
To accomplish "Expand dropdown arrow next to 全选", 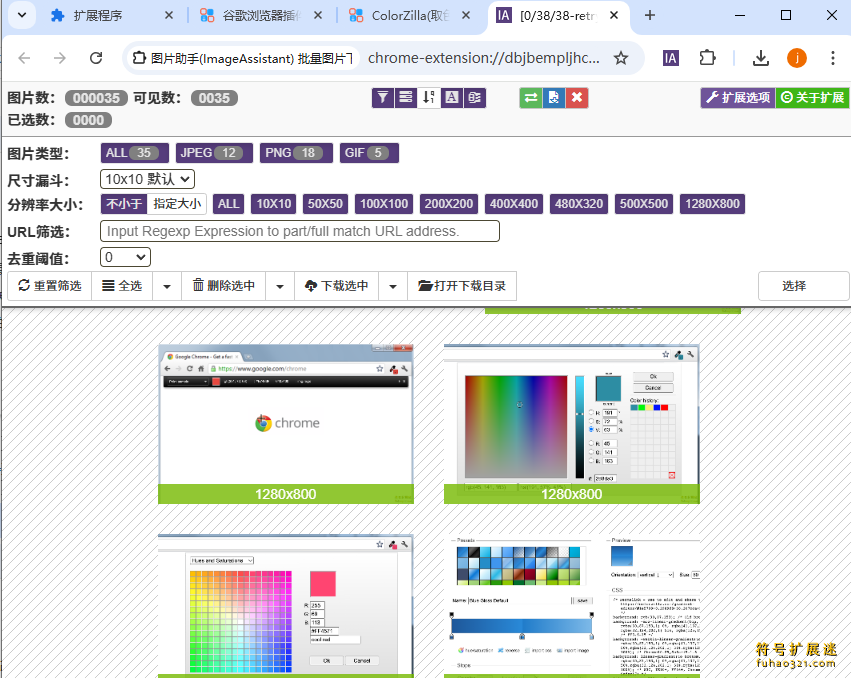I will [x=167, y=286].
